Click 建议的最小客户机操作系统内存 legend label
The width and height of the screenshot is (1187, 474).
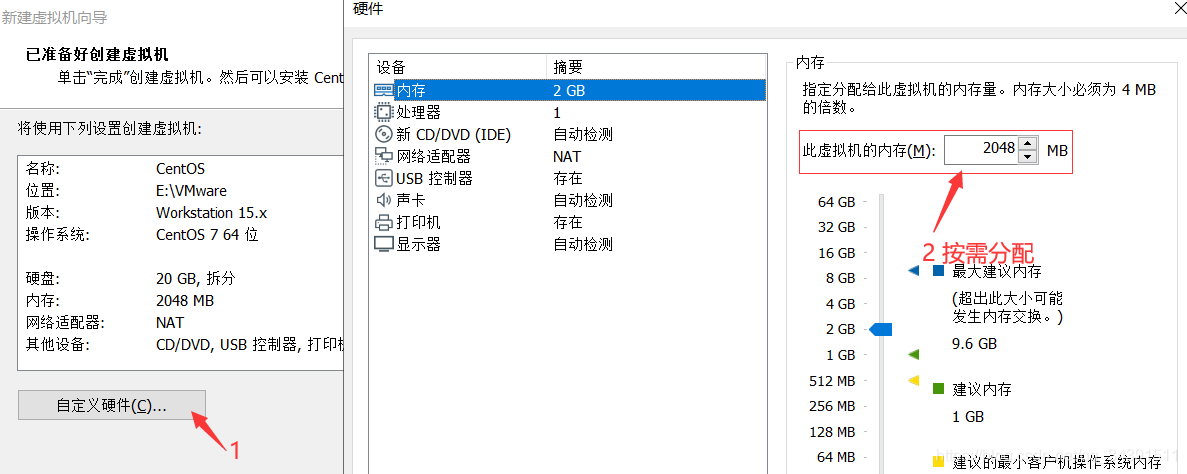tap(1057, 461)
